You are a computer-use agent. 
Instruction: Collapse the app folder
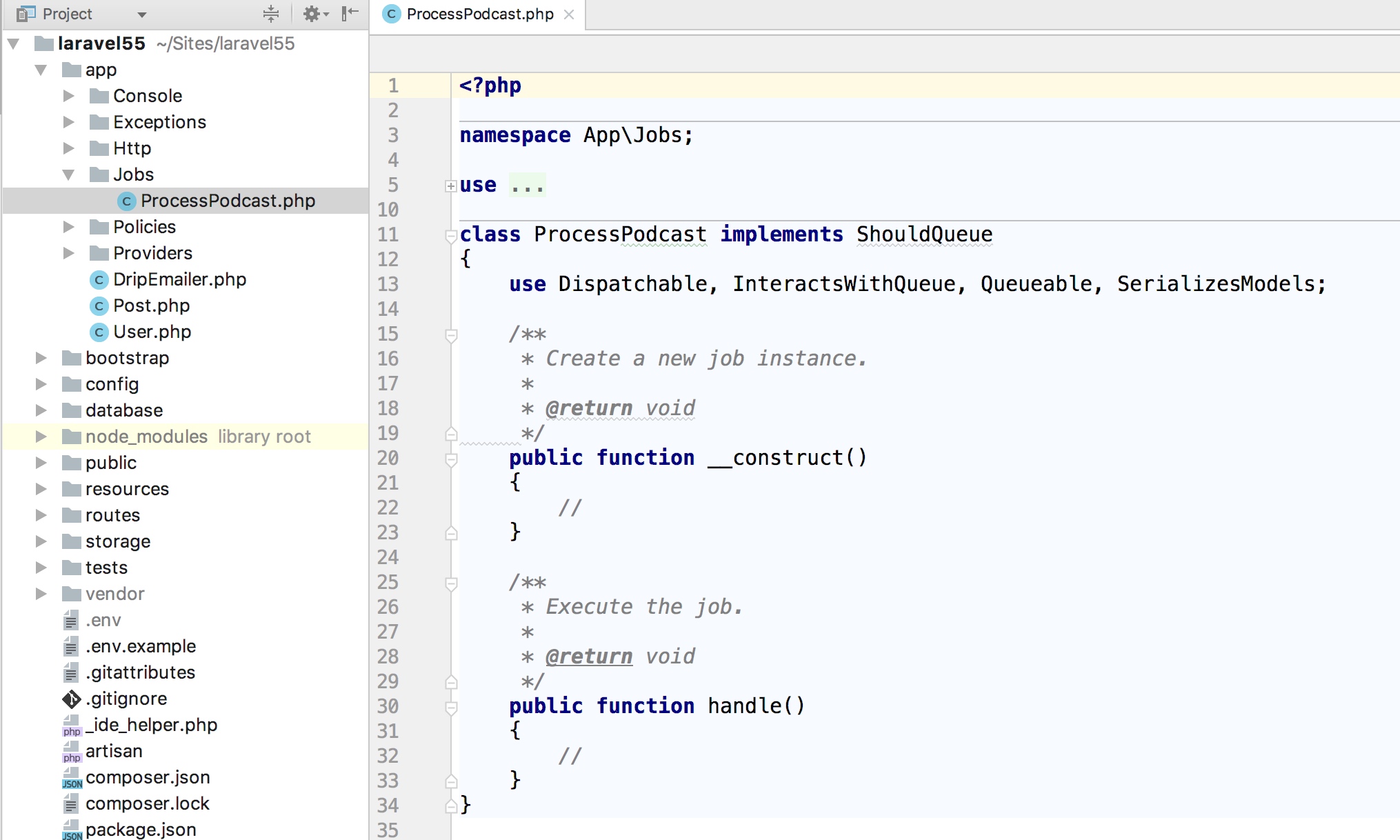point(41,70)
